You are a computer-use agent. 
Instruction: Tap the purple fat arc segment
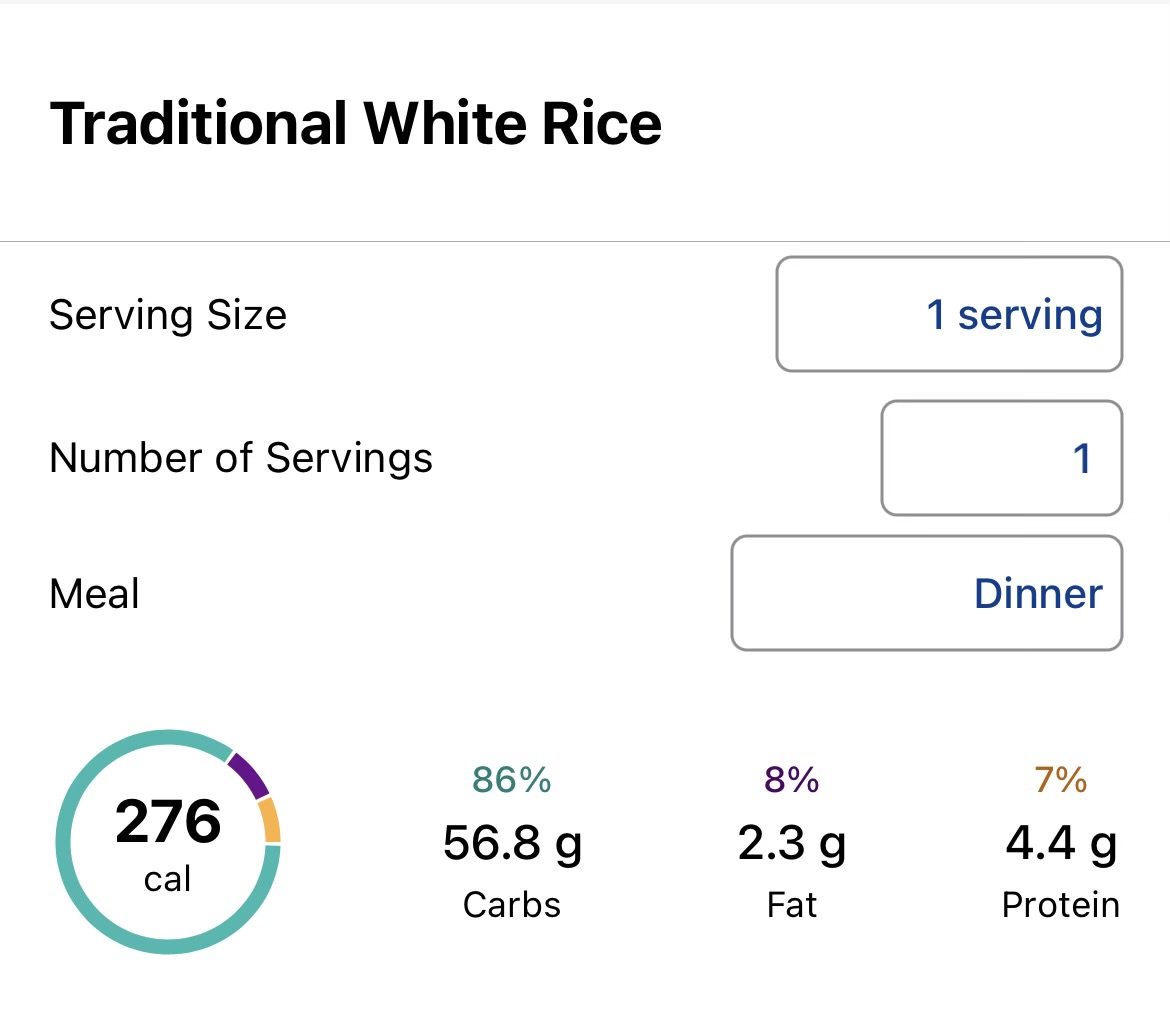tap(250, 775)
